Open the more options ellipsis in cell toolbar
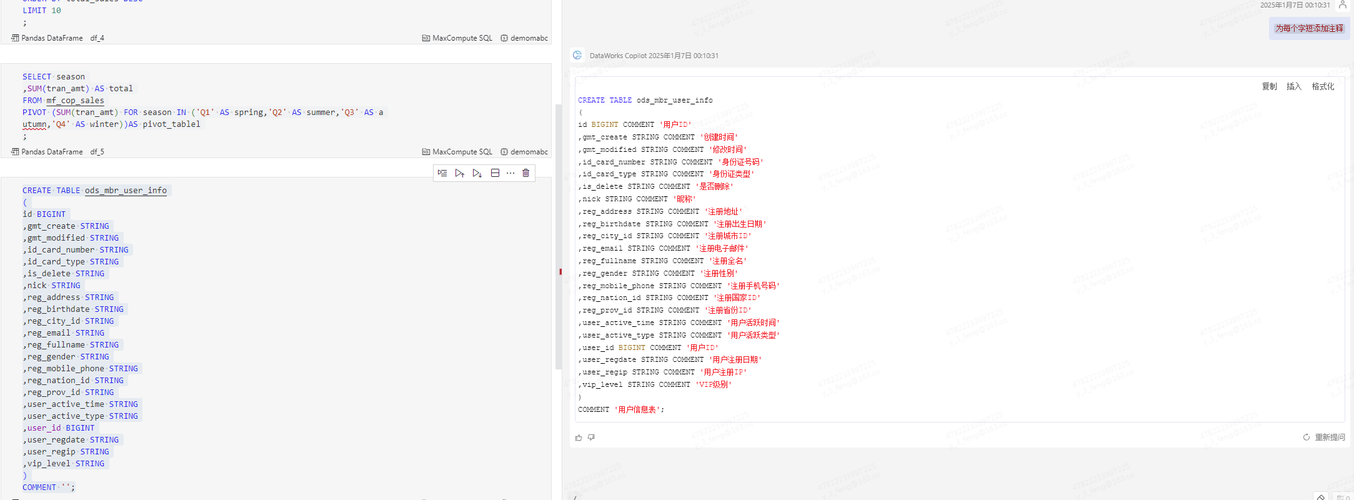 [510, 173]
